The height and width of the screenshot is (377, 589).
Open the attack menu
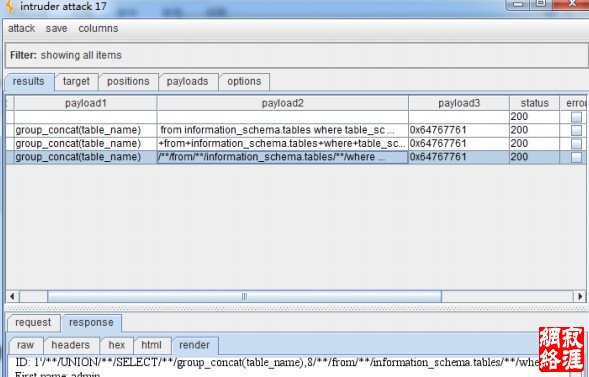pyautogui.click(x=21, y=29)
